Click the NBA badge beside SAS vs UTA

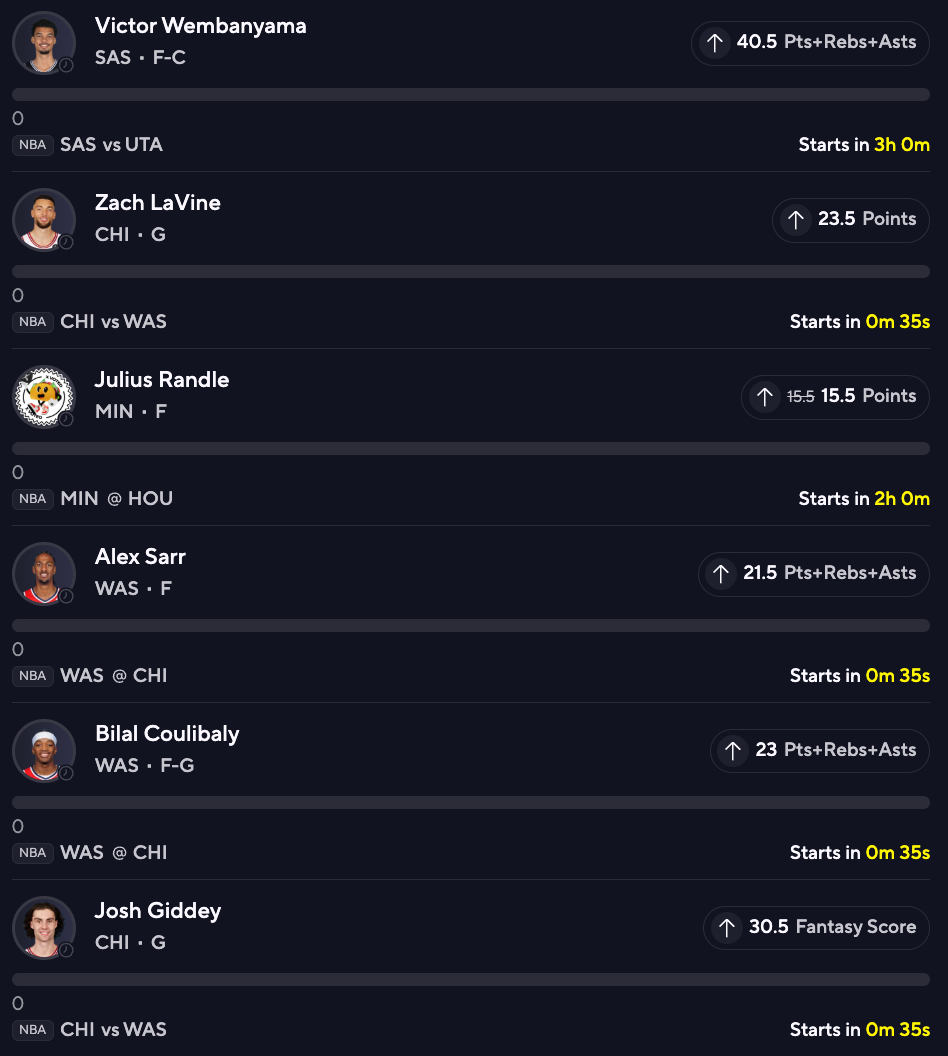click(32, 145)
